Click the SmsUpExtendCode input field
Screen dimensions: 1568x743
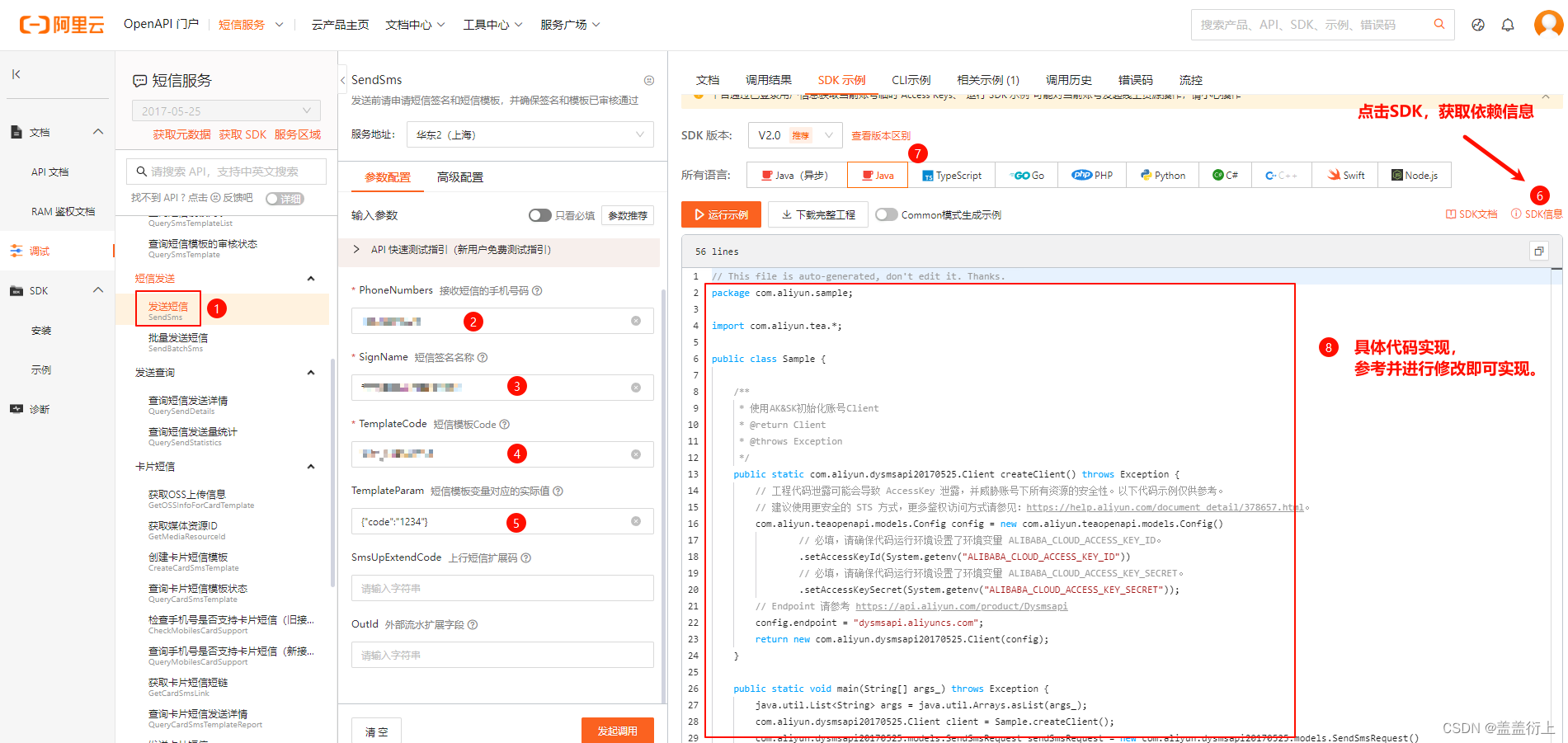[x=502, y=588]
